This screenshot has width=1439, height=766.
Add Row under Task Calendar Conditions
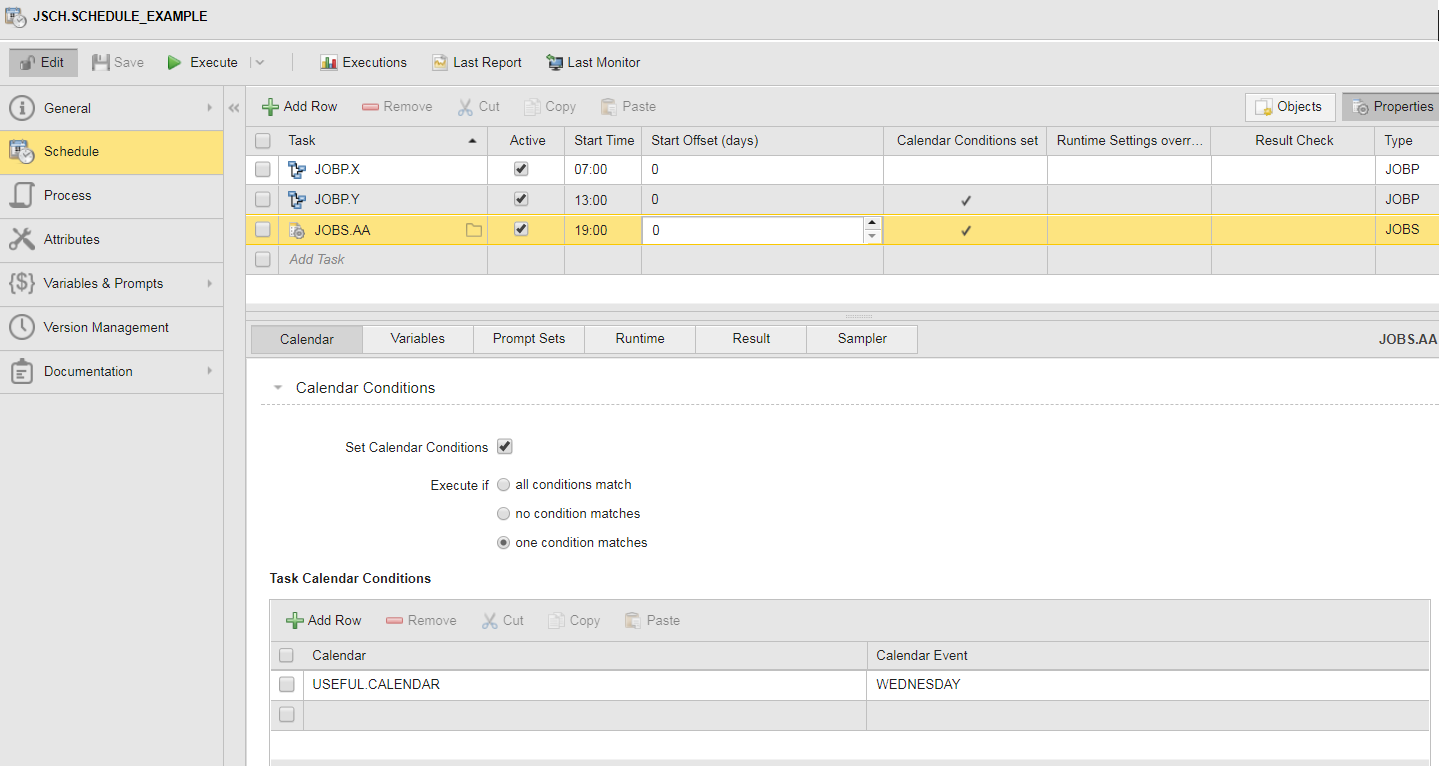click(x=322, y=620)
